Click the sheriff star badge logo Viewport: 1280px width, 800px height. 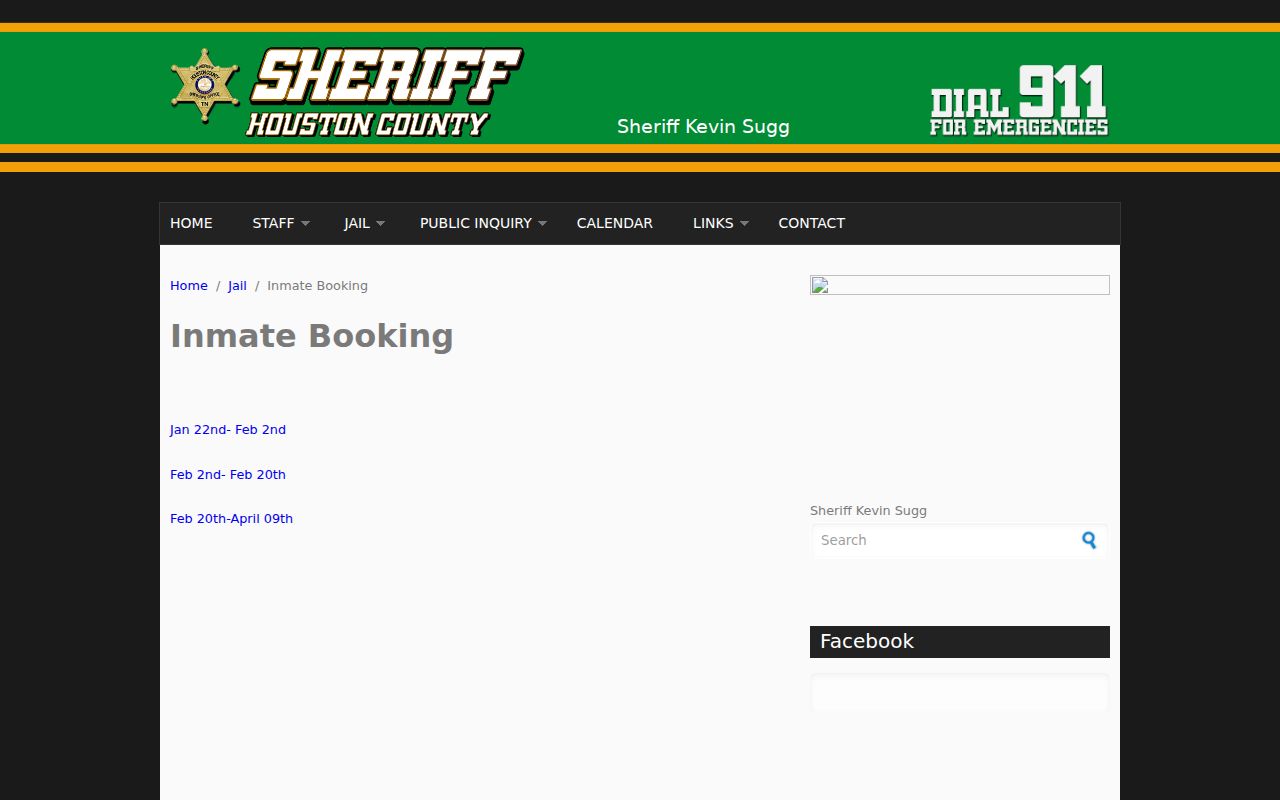(x=205, y=86)
